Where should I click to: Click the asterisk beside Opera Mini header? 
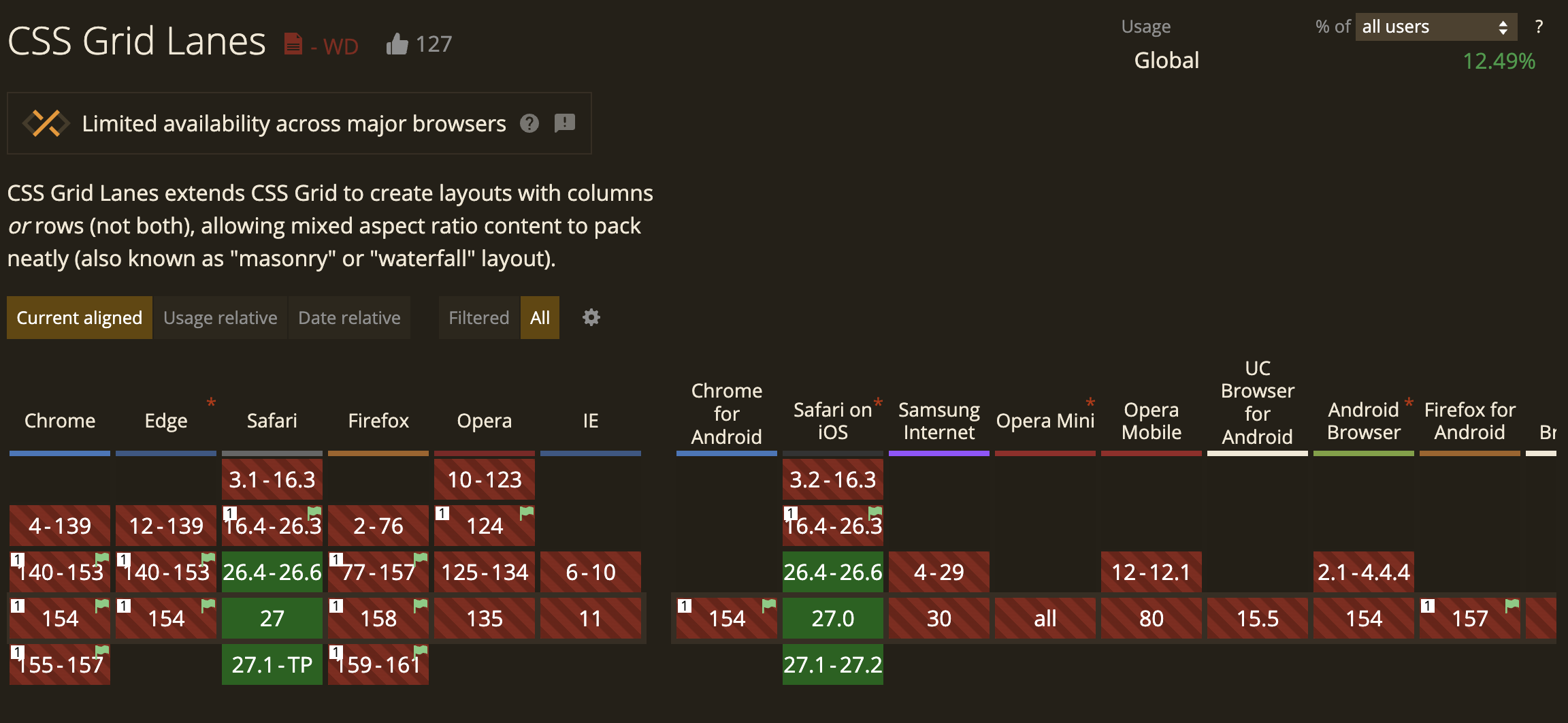(1090, 404)
